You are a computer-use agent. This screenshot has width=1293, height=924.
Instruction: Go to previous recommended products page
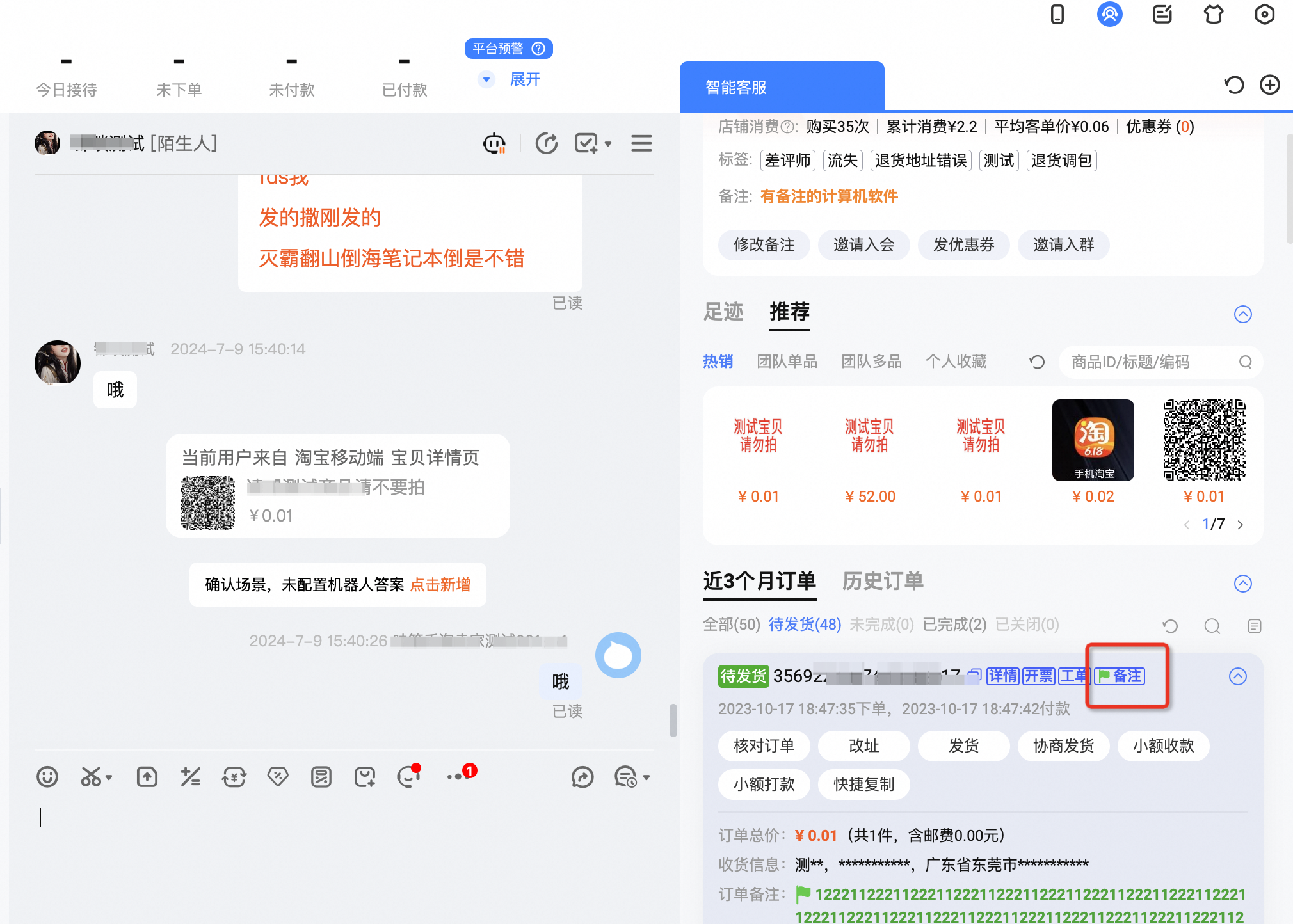coord(1187,525)
